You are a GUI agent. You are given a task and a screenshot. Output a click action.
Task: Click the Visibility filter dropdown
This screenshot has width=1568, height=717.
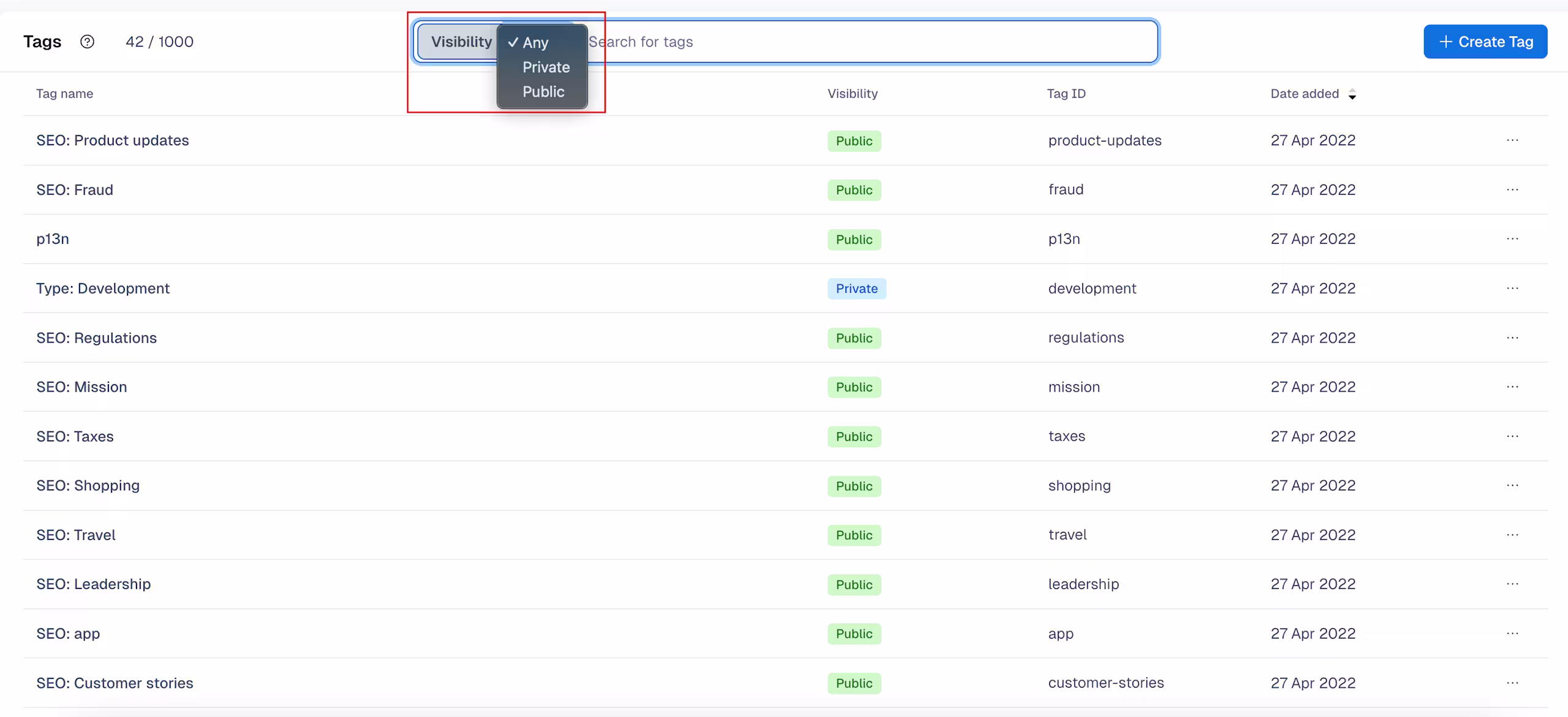tap(461, 42)
